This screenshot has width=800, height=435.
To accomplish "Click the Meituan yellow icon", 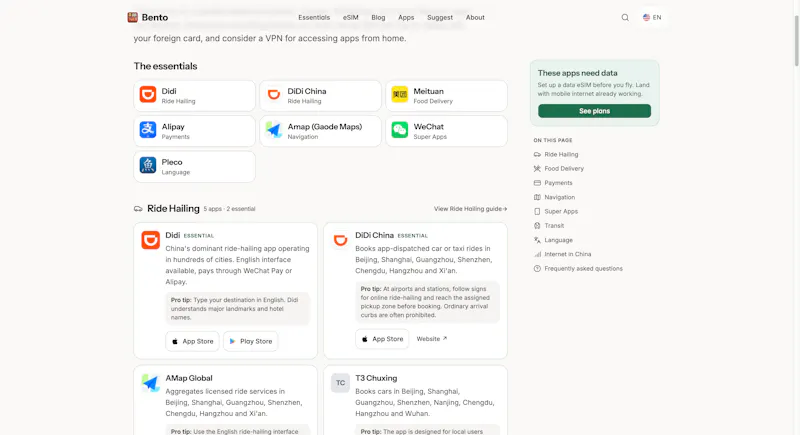I will pyautogui.click(x=399, y=94).
